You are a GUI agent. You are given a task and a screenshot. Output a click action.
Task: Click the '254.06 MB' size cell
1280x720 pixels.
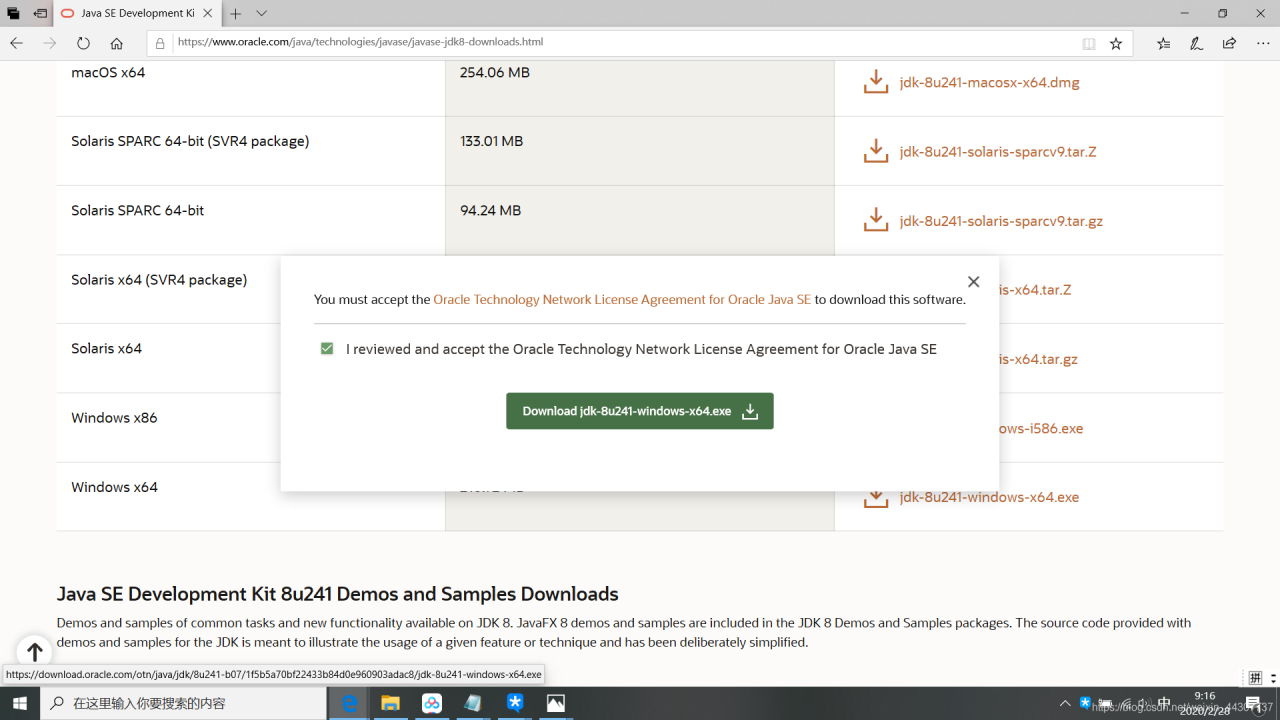click(495, 73)
